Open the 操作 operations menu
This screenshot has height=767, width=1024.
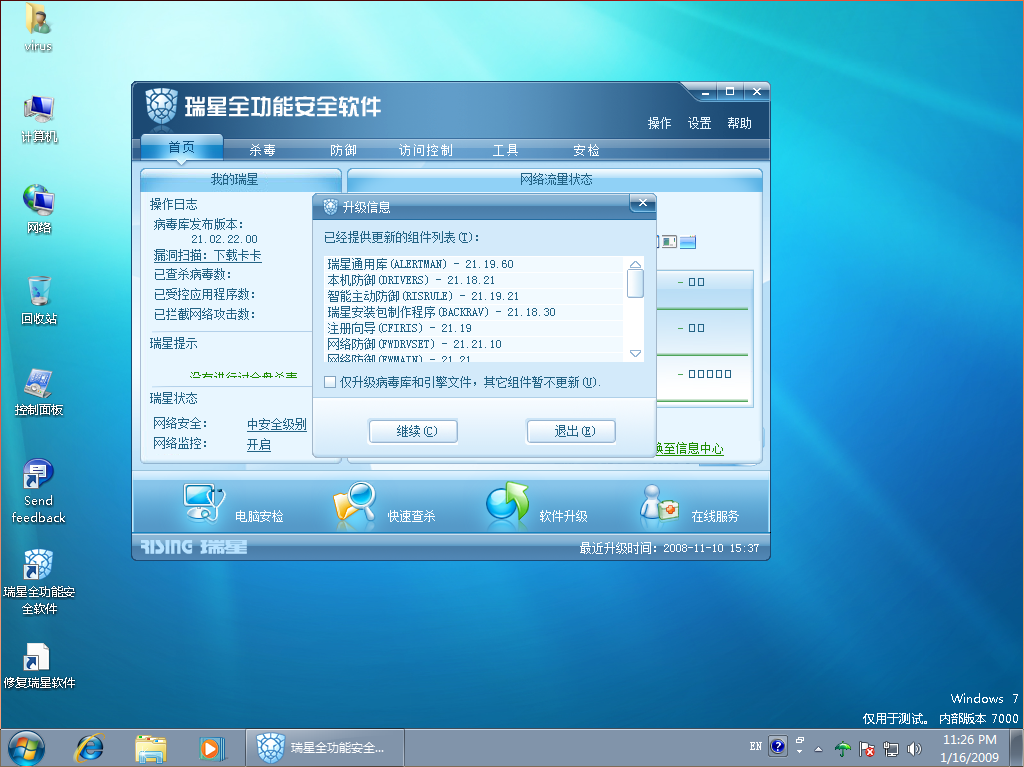659,123
